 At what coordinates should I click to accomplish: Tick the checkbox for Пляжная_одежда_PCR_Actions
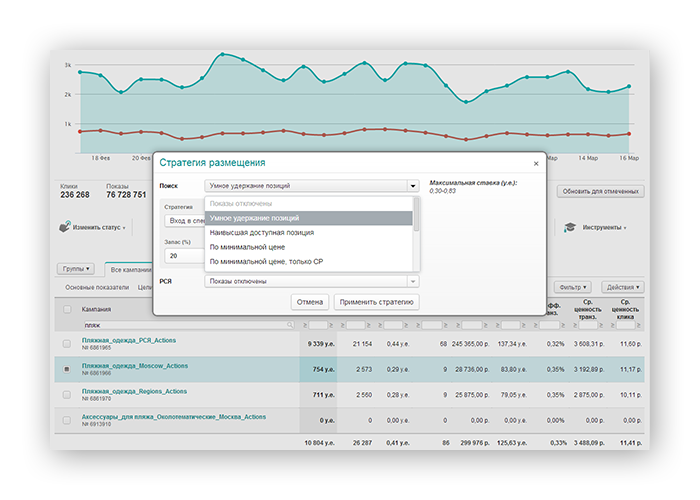click(67, 343)
